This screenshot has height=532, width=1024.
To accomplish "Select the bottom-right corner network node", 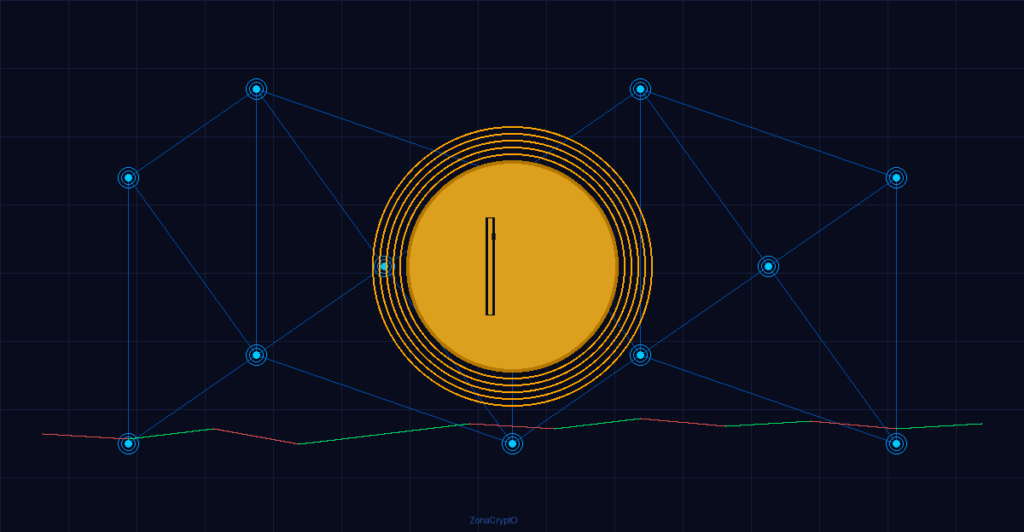I will (897, 444).
